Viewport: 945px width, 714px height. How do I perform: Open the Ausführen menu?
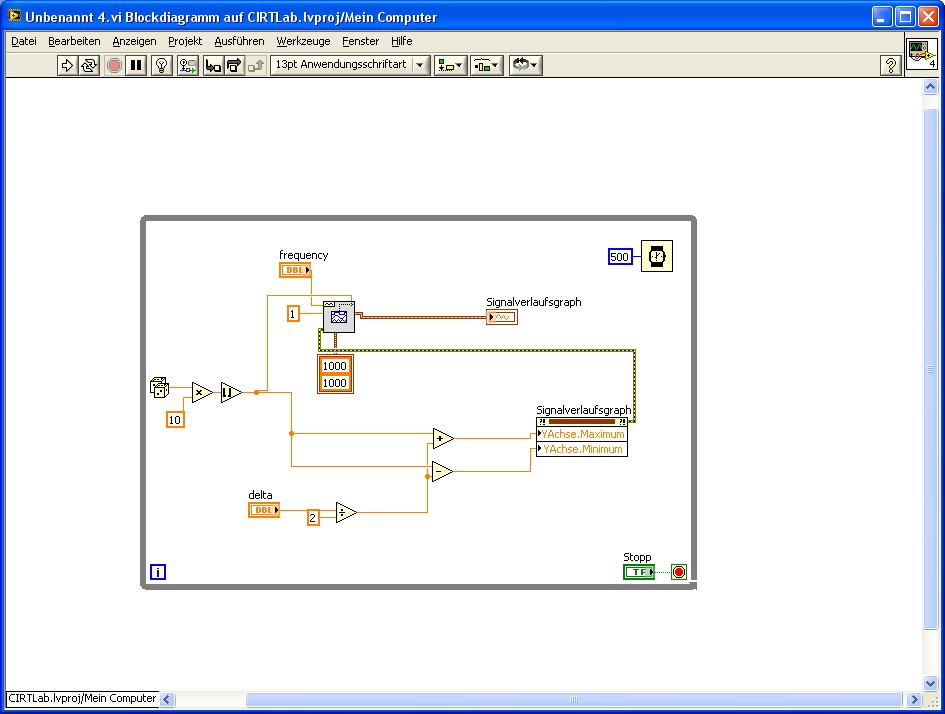coord(239,41)
